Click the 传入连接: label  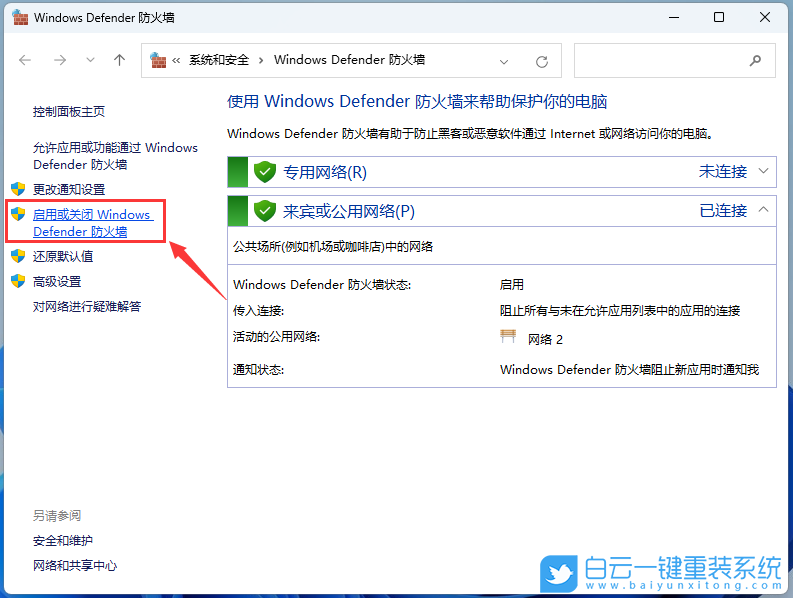click(x=258, y=311)
